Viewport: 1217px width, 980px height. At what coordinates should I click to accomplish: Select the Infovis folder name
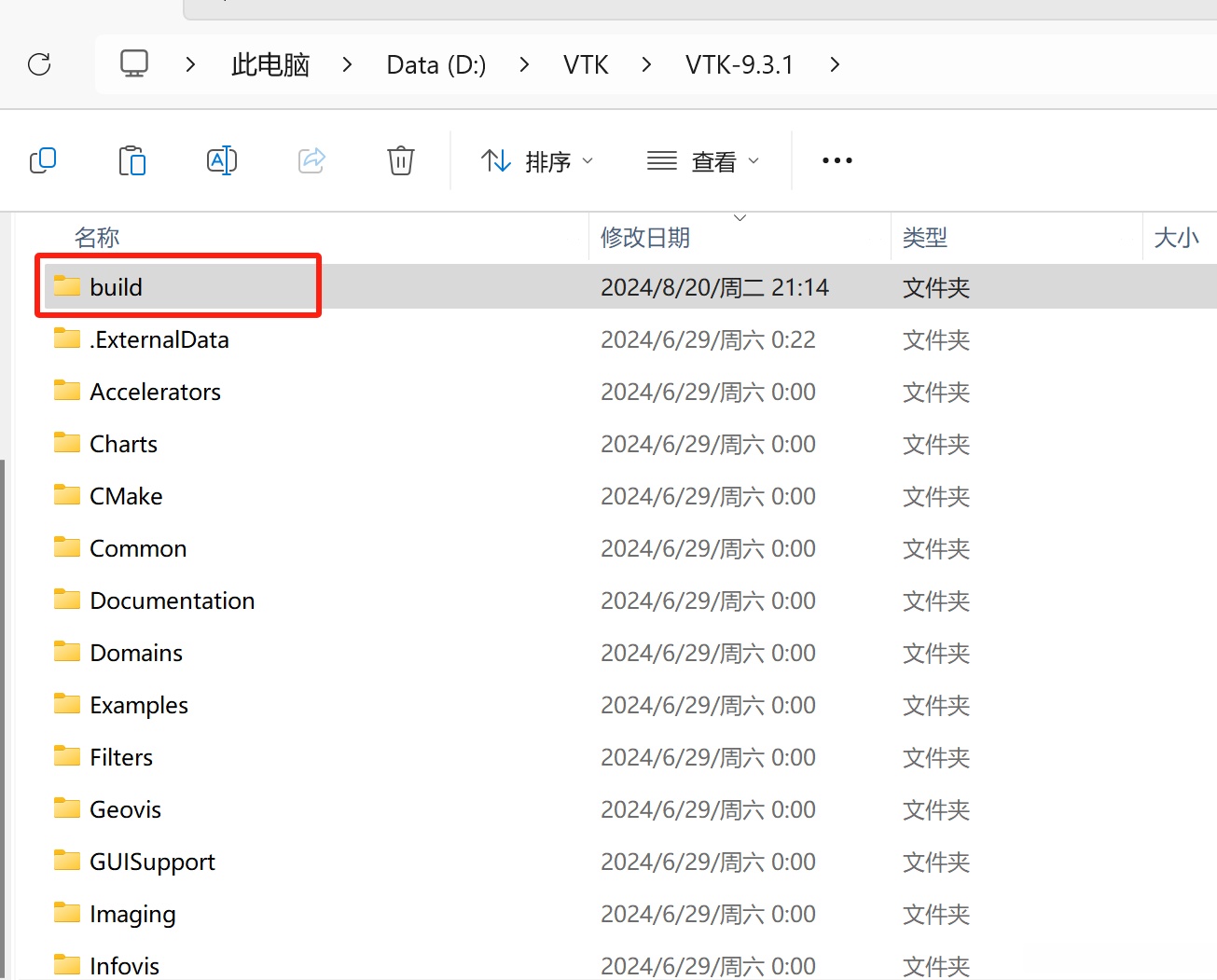[x=125, y=966]
